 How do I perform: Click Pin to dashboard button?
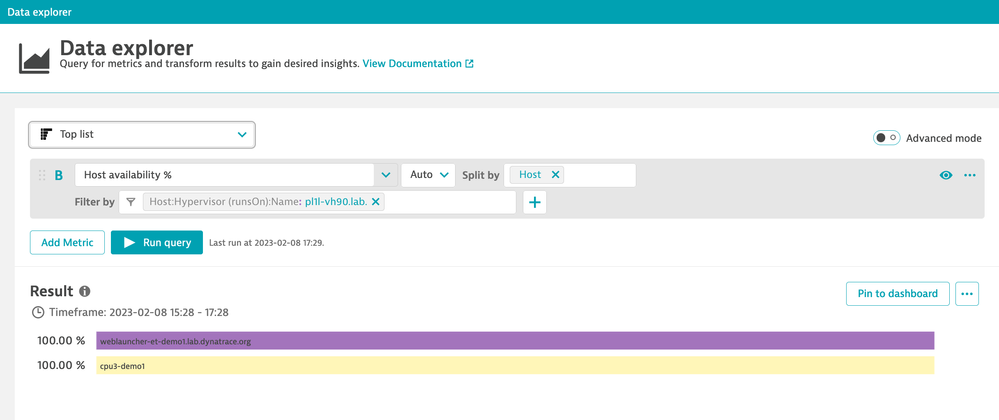click(x=897, y=293)
